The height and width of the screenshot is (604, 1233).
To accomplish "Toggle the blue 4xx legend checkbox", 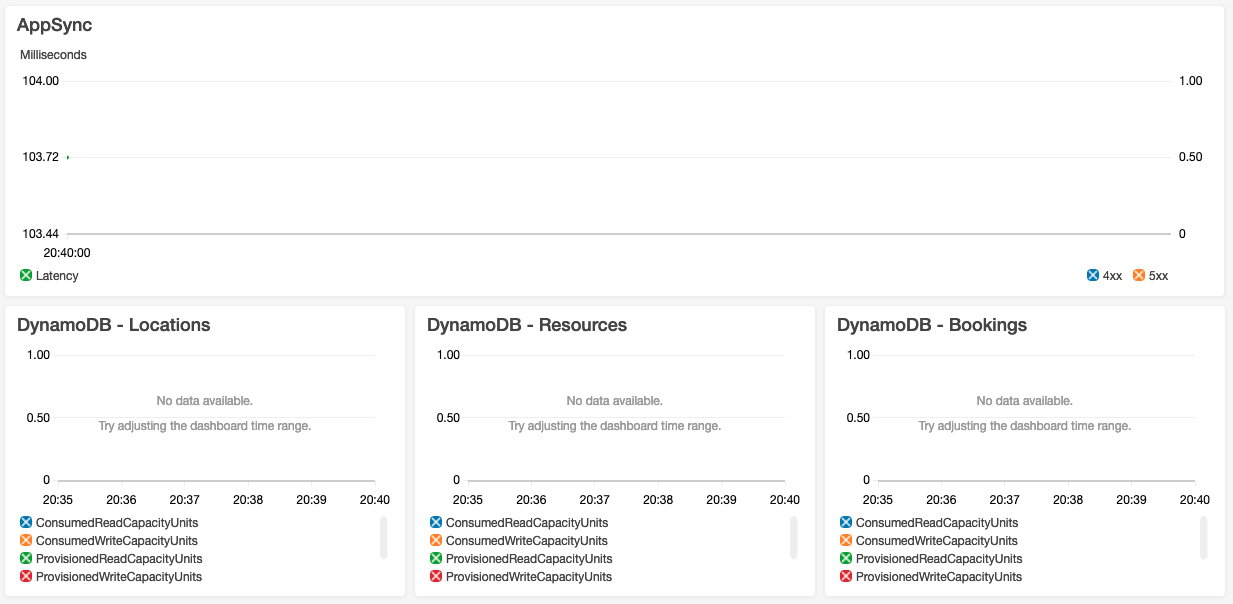I will pos(1092,275).
